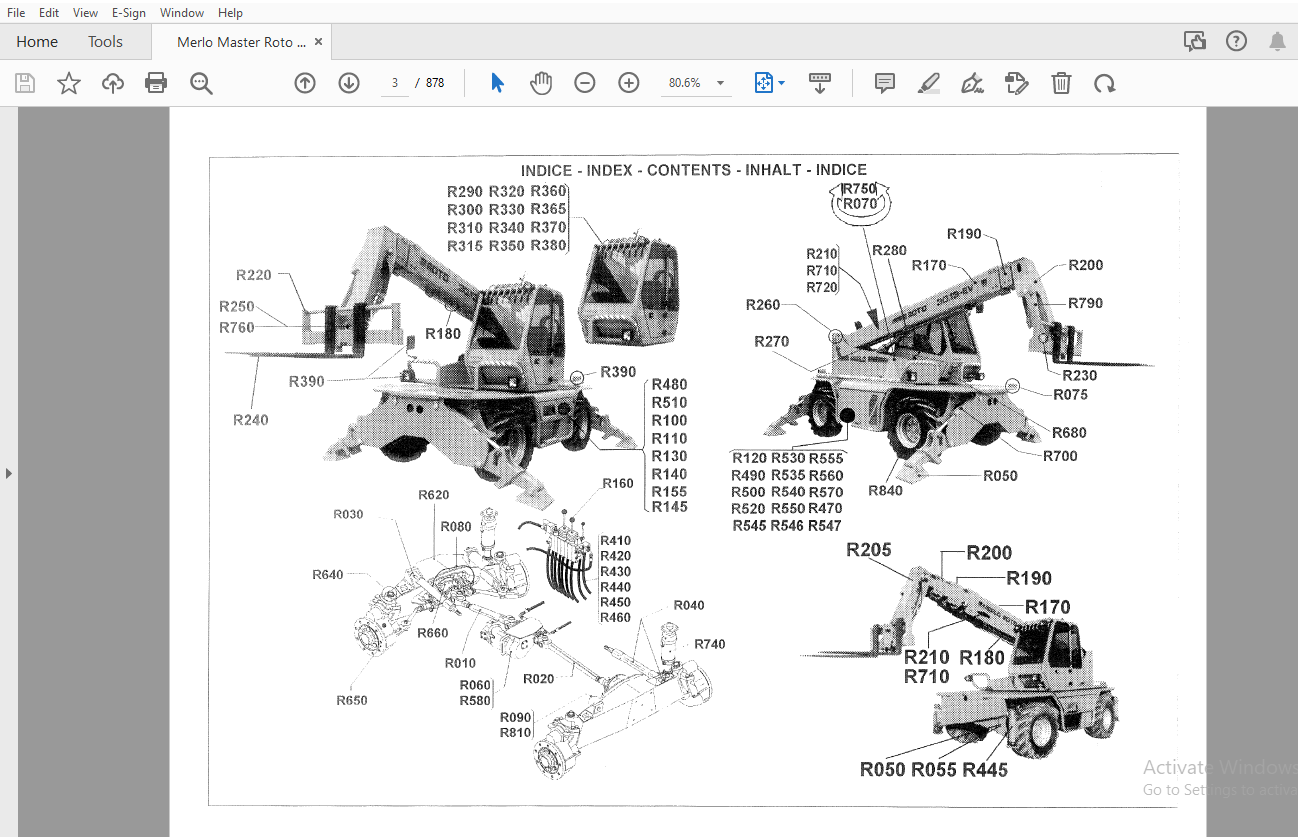
Task: Open find text magnifier tool
Action: (x=201, y=83)
